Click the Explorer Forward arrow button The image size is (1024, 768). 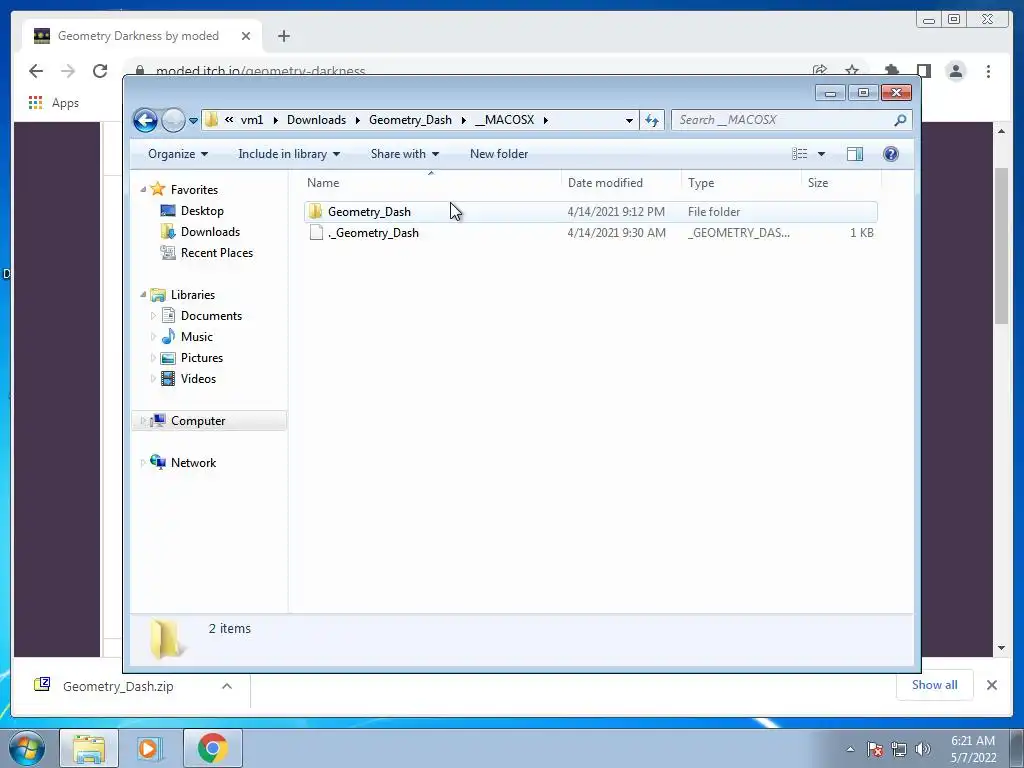coord(173,120)
